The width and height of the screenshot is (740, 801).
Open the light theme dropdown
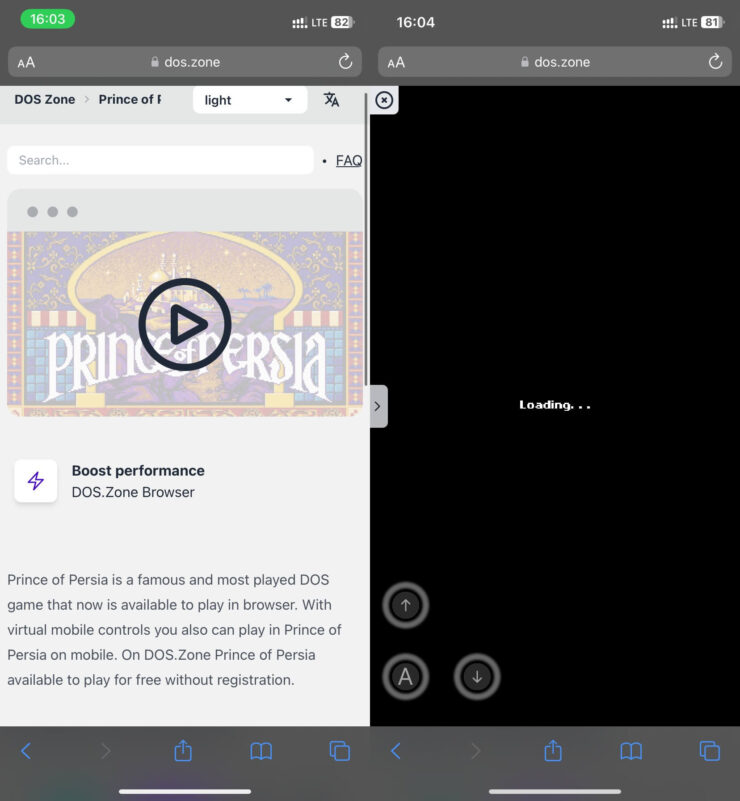pyautogui.click(x=249, y=100)
